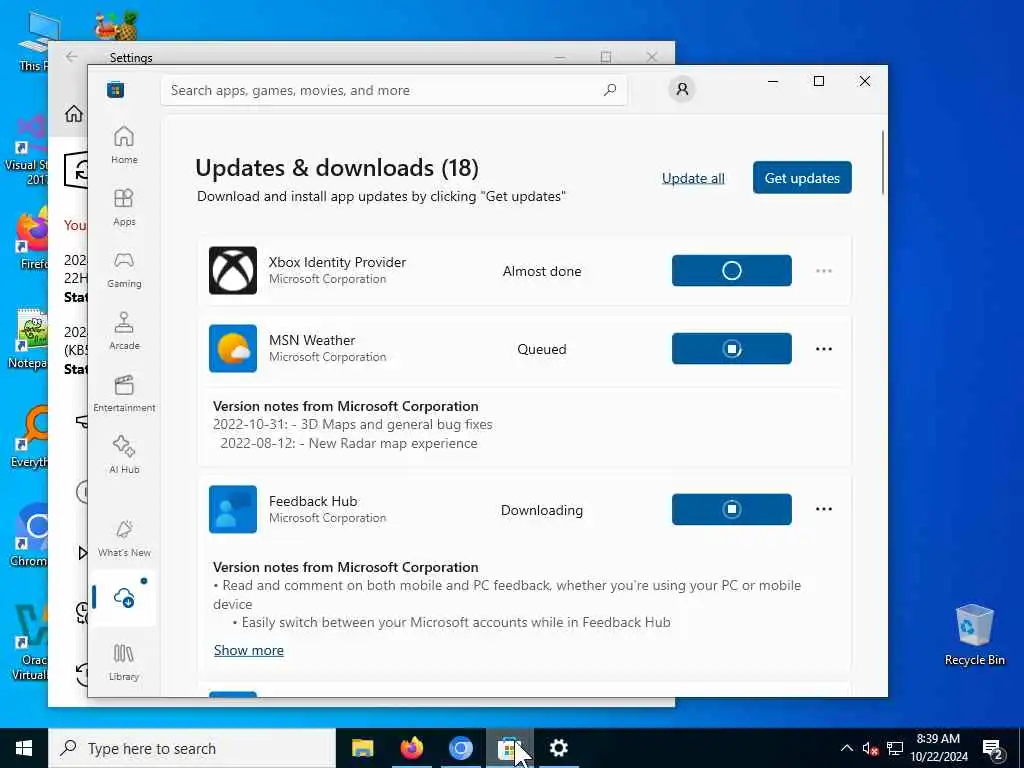This screenshot has width=1024, height=768.
Task: Click the Get updates button
Action: tap(802, 178)
